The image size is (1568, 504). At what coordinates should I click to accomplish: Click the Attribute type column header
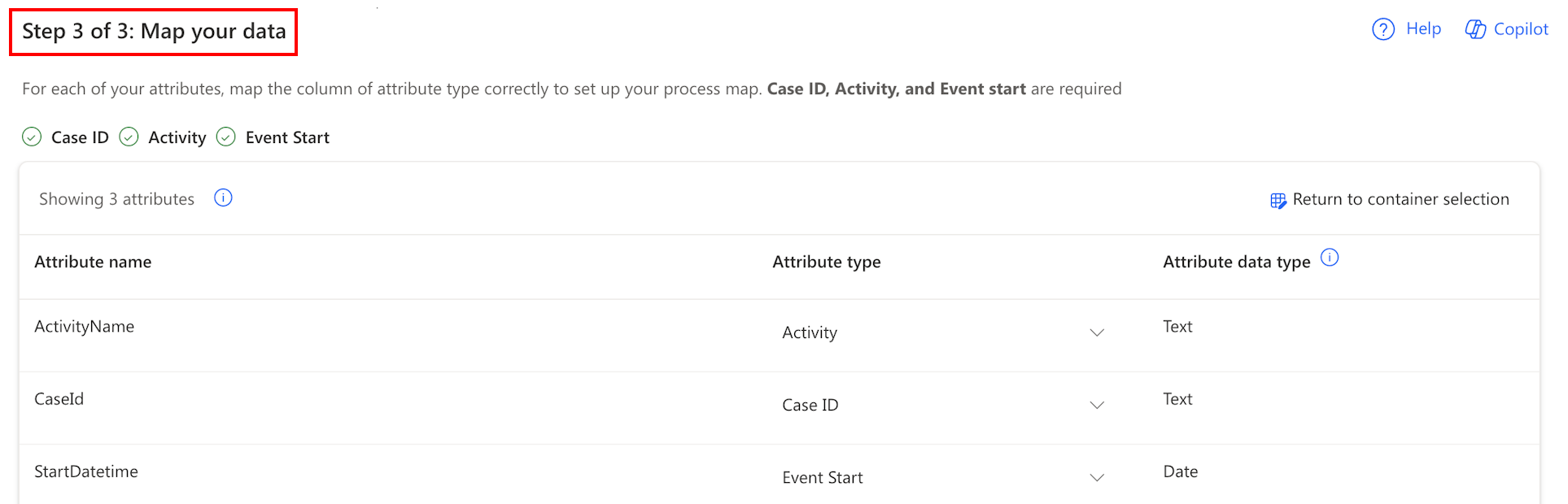(826, 262)
